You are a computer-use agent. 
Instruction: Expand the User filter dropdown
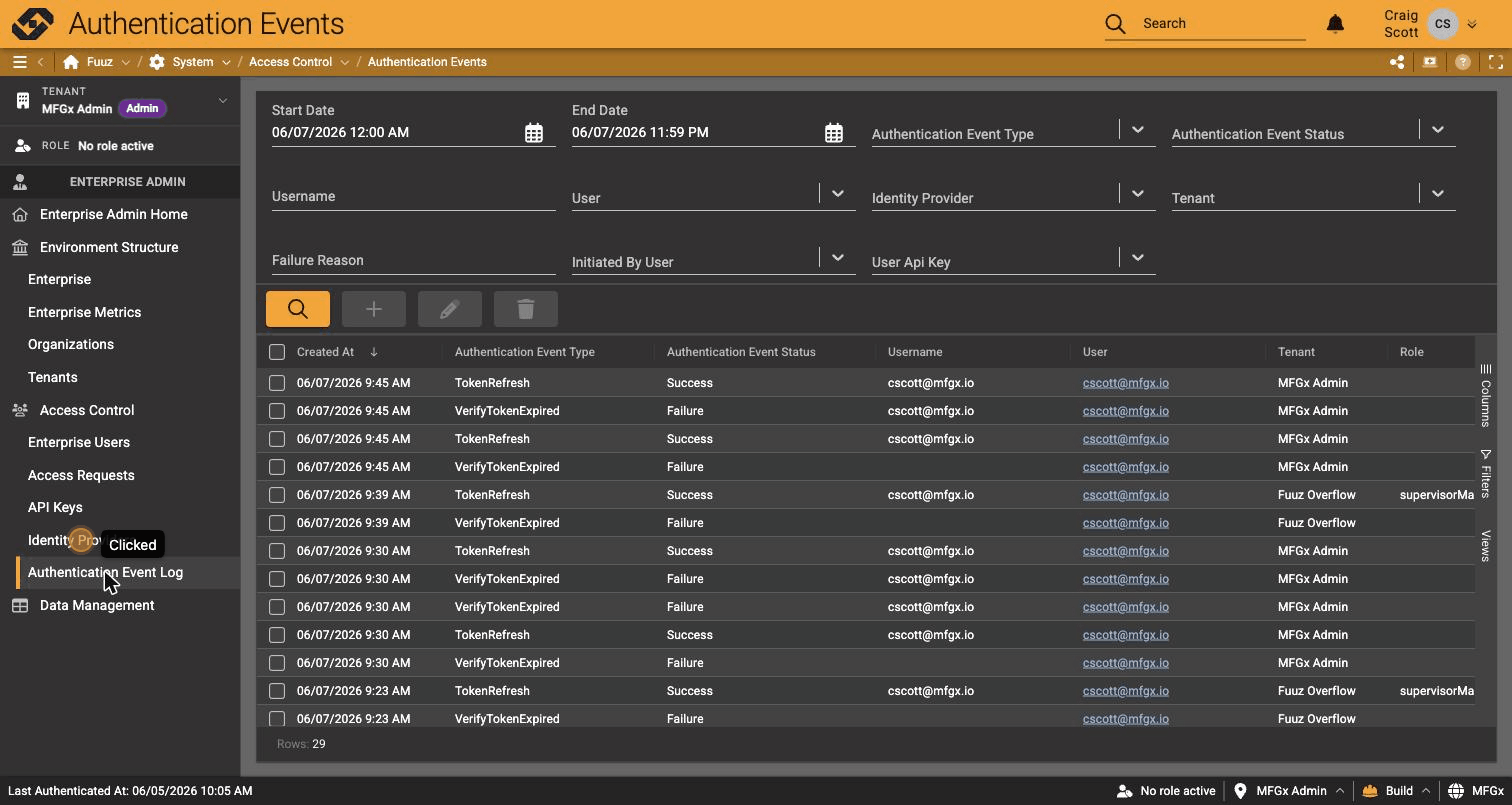click(838, 194)
